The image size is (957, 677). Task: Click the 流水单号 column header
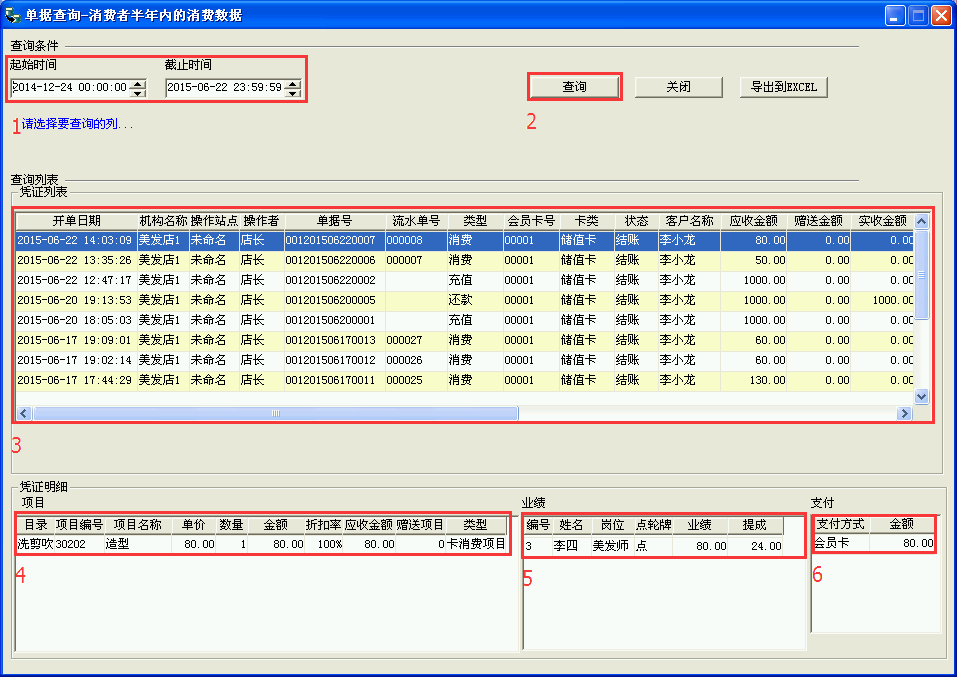click(x=416, y=221)
